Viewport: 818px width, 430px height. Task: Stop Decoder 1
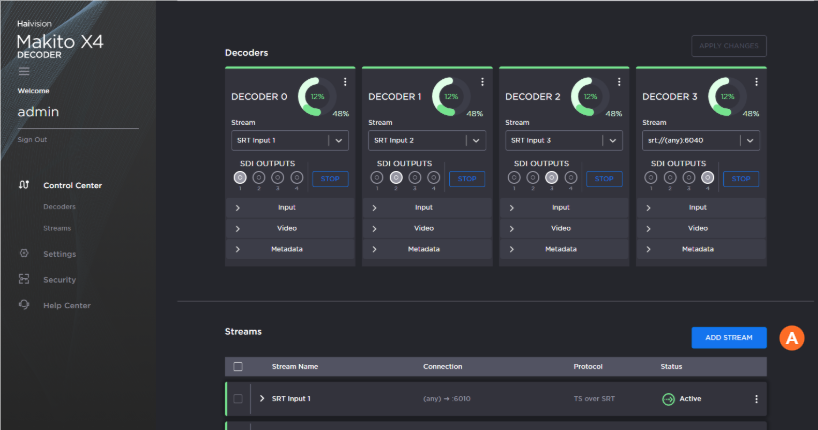tap(467, 178)
